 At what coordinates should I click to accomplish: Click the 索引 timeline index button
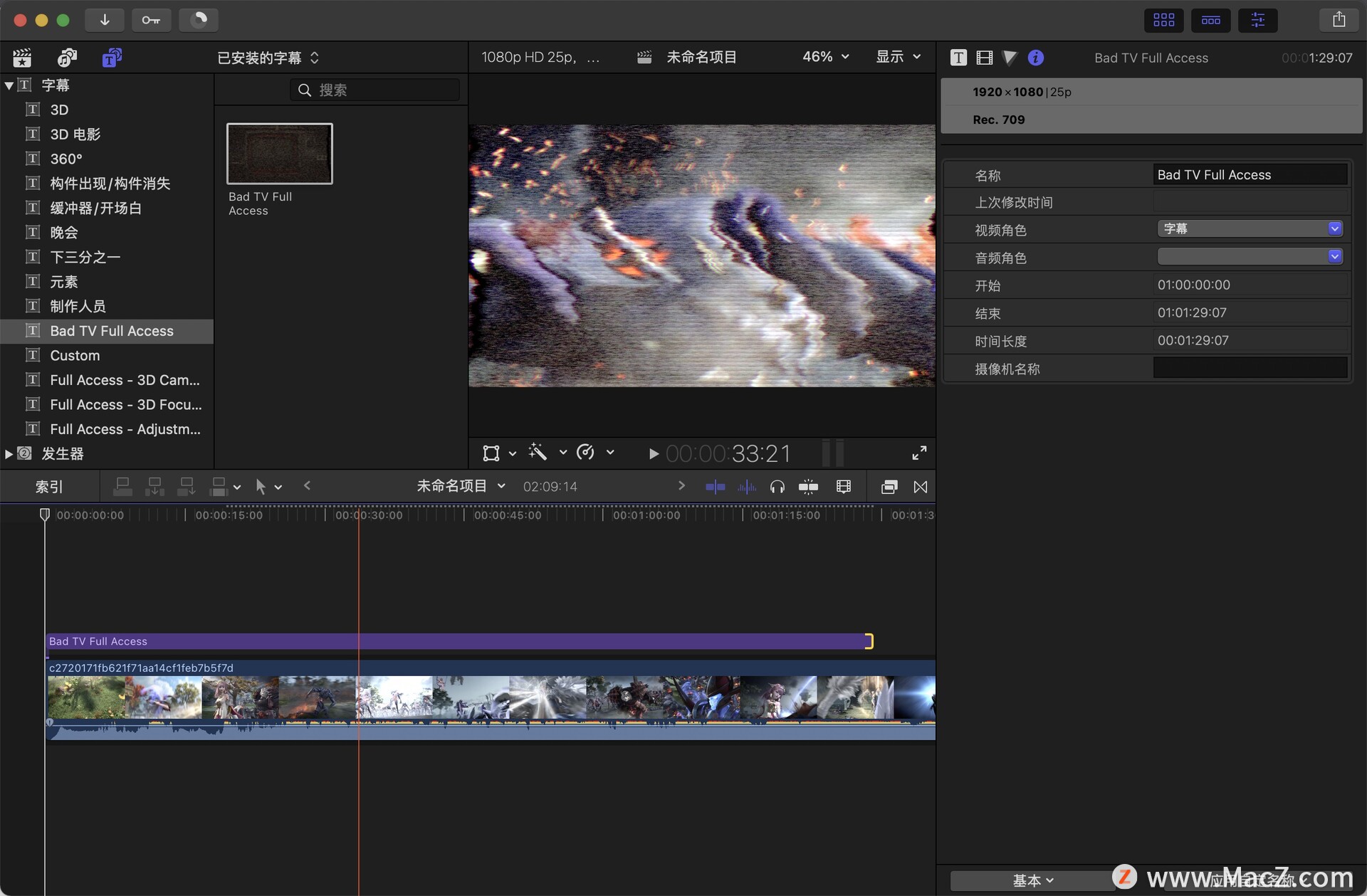tap(49, 487)
